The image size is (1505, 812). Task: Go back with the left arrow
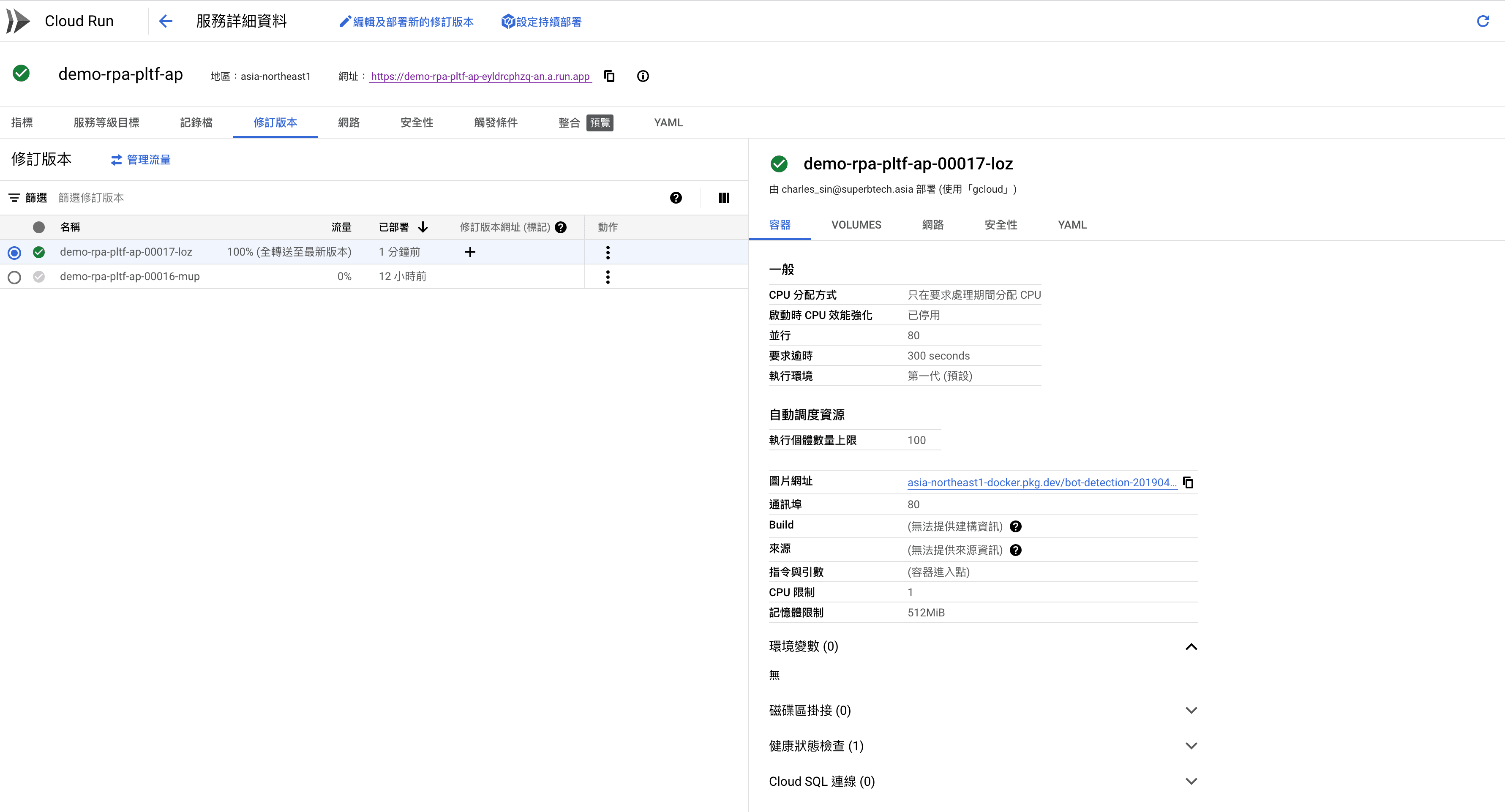(x=166, y=22)
